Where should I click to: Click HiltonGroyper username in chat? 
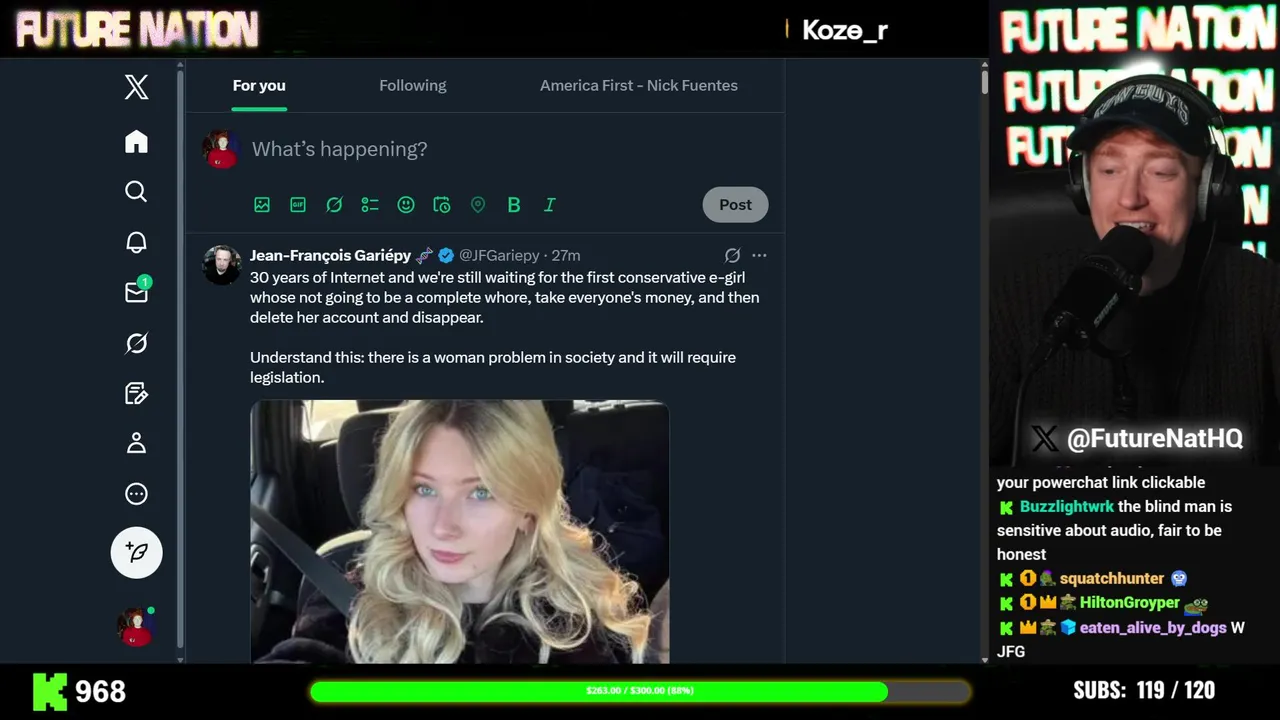pos(1129,603)
